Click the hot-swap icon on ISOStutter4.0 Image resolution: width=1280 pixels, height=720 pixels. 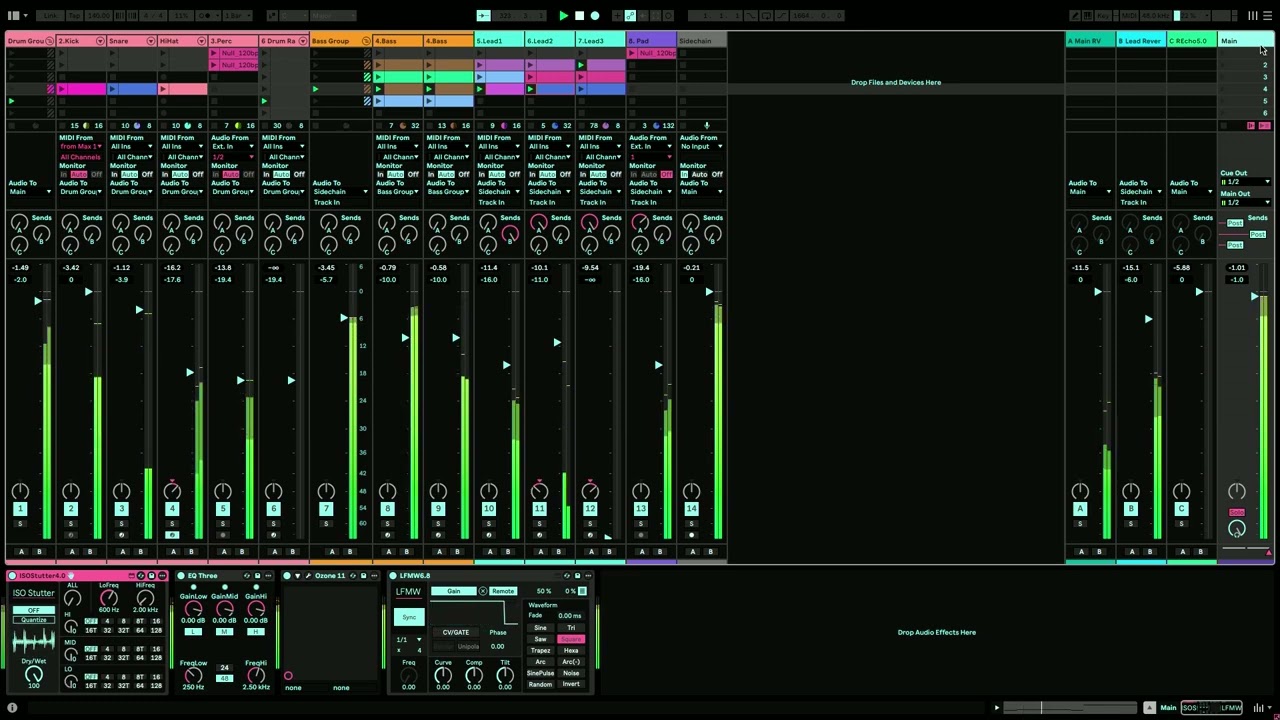pos(141,575)
